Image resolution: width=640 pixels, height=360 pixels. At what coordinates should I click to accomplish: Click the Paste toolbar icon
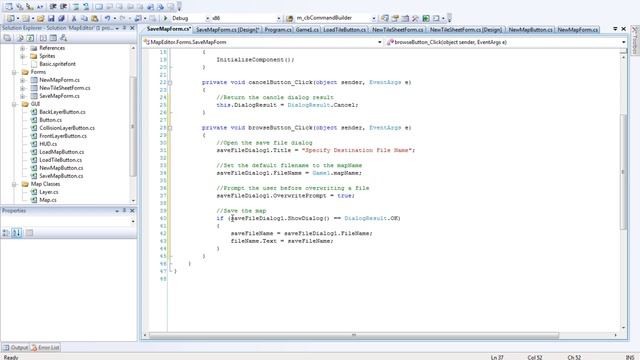94,18
